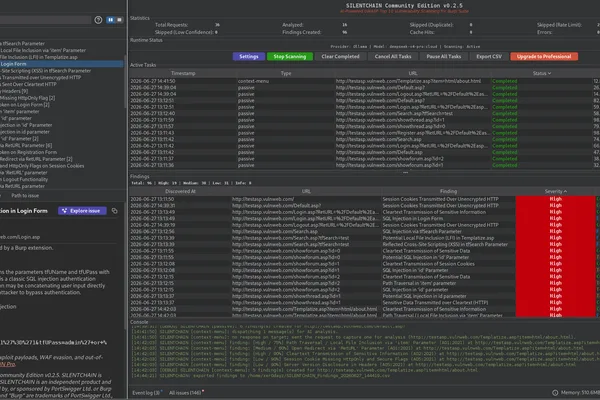The height and width of the screenshot is (400, 600).
Task: Select finding Cleartext Transmission of Session Cookies
Action: (x=429, y=264)
